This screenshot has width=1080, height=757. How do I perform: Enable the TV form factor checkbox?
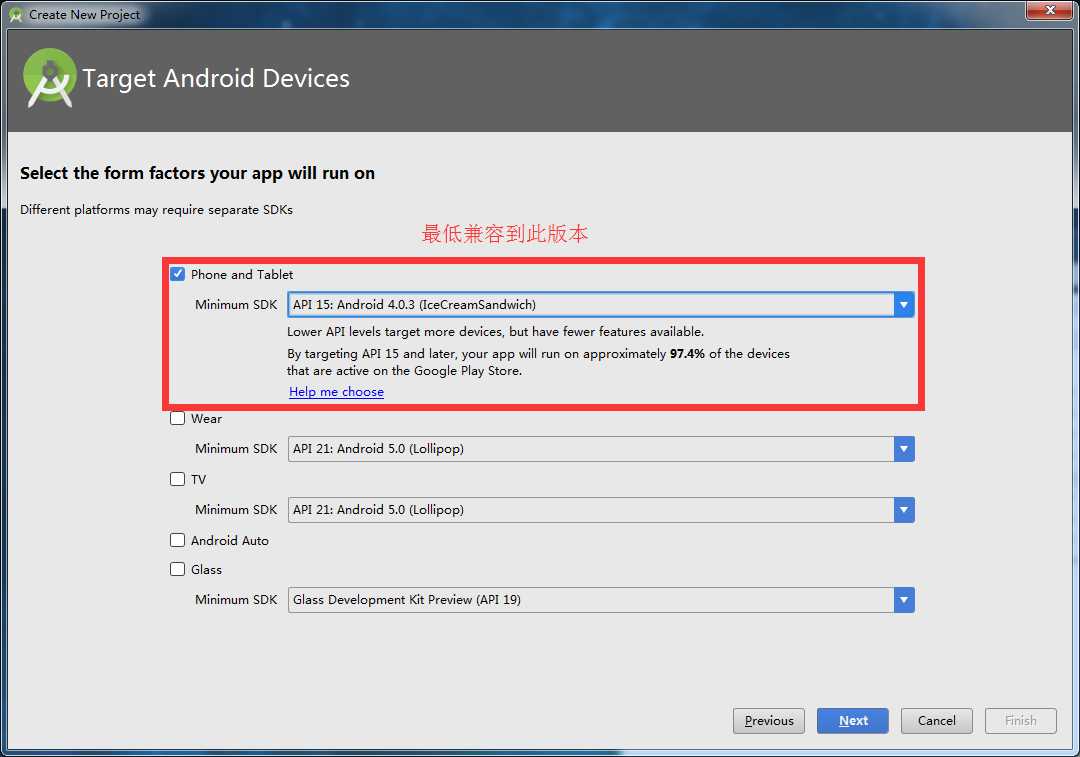[x=178, y=479]
